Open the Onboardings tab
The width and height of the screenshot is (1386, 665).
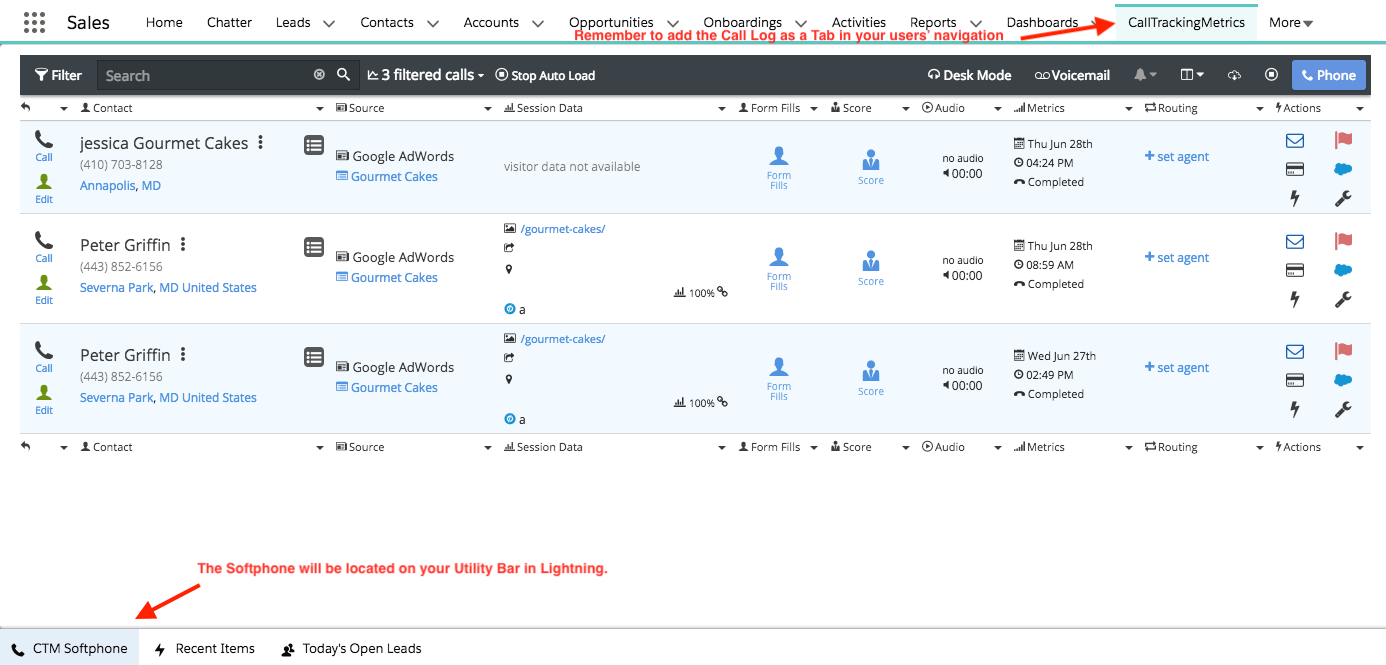742,22
